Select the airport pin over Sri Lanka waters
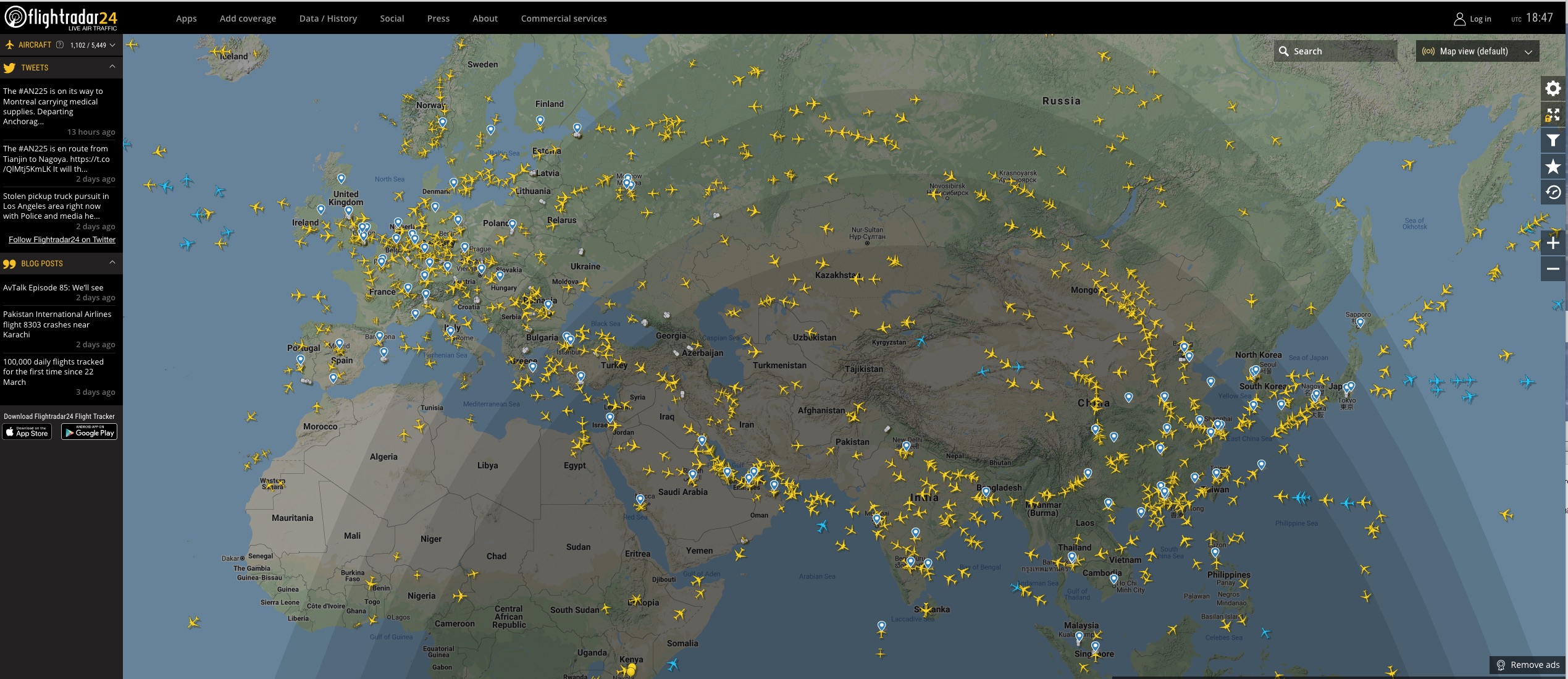The width and height of the screenshot is (1568, 679). pyautogui.click(x=881, y=626)
